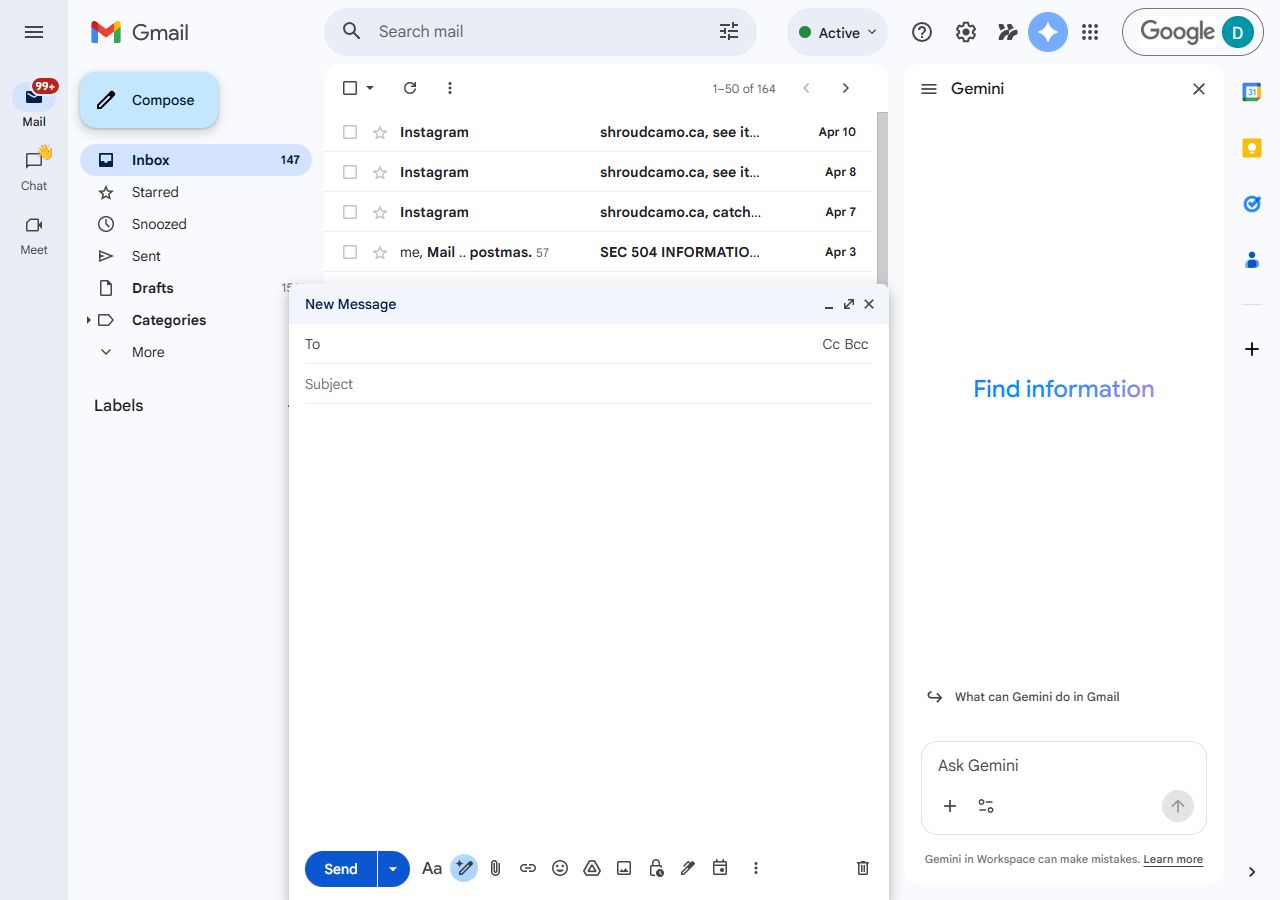Open the send options dropdown arrow
This screenshot has width=1280, height=900.
(393, 869)
